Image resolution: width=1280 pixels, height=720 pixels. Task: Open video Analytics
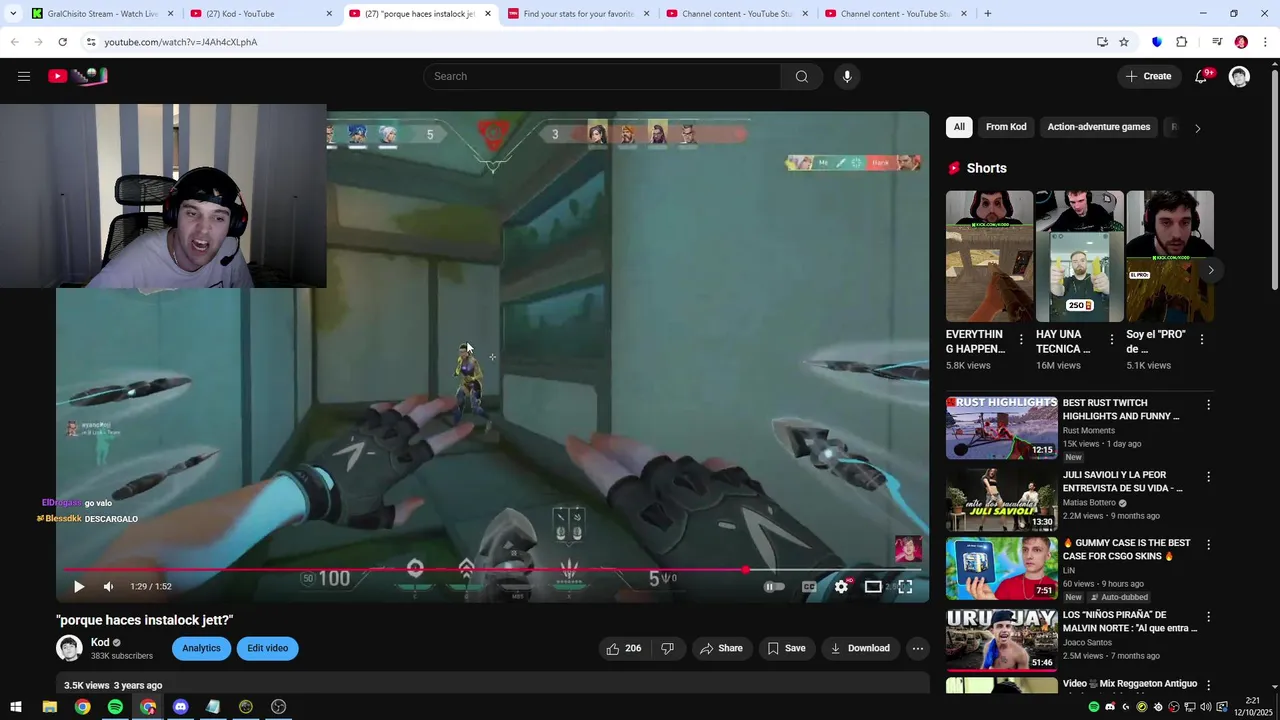(201, 648)
